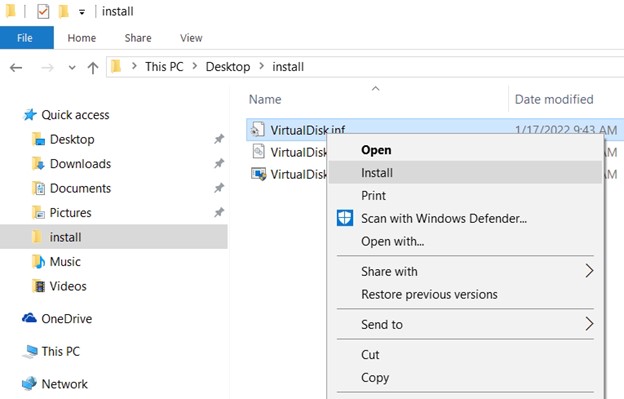Click the pin icon next to Downloads

tap(219, 163)
